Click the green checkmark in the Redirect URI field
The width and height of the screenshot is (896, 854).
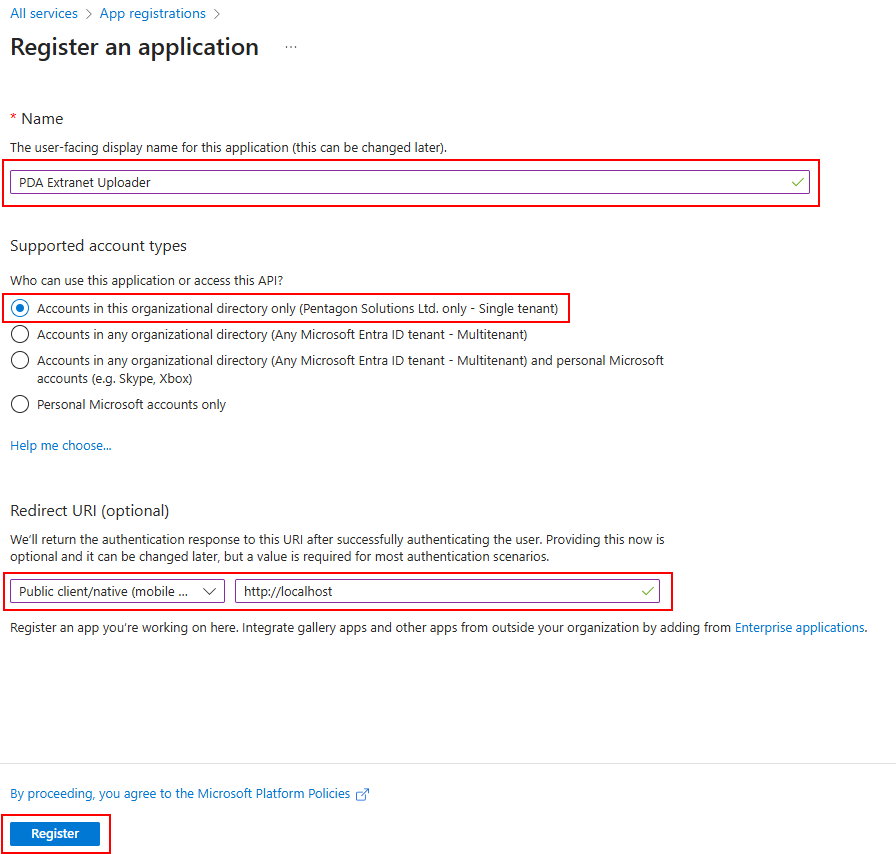647,591
